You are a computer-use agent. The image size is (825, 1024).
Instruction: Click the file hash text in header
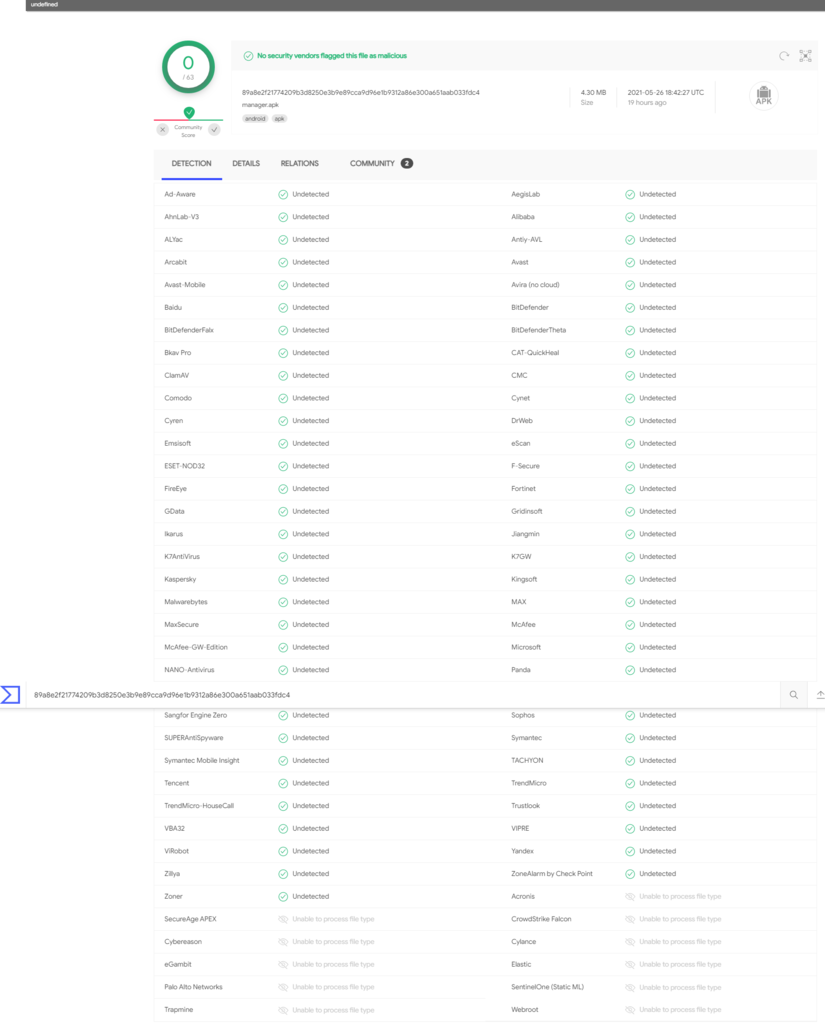360,92
